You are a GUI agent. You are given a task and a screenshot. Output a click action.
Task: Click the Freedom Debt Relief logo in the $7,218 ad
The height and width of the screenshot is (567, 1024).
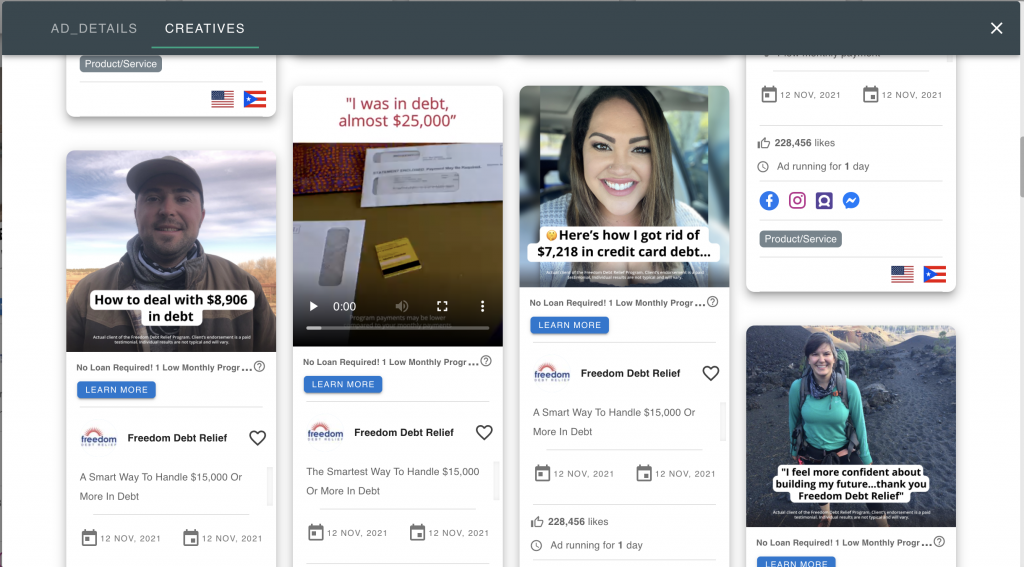[552, 373]
